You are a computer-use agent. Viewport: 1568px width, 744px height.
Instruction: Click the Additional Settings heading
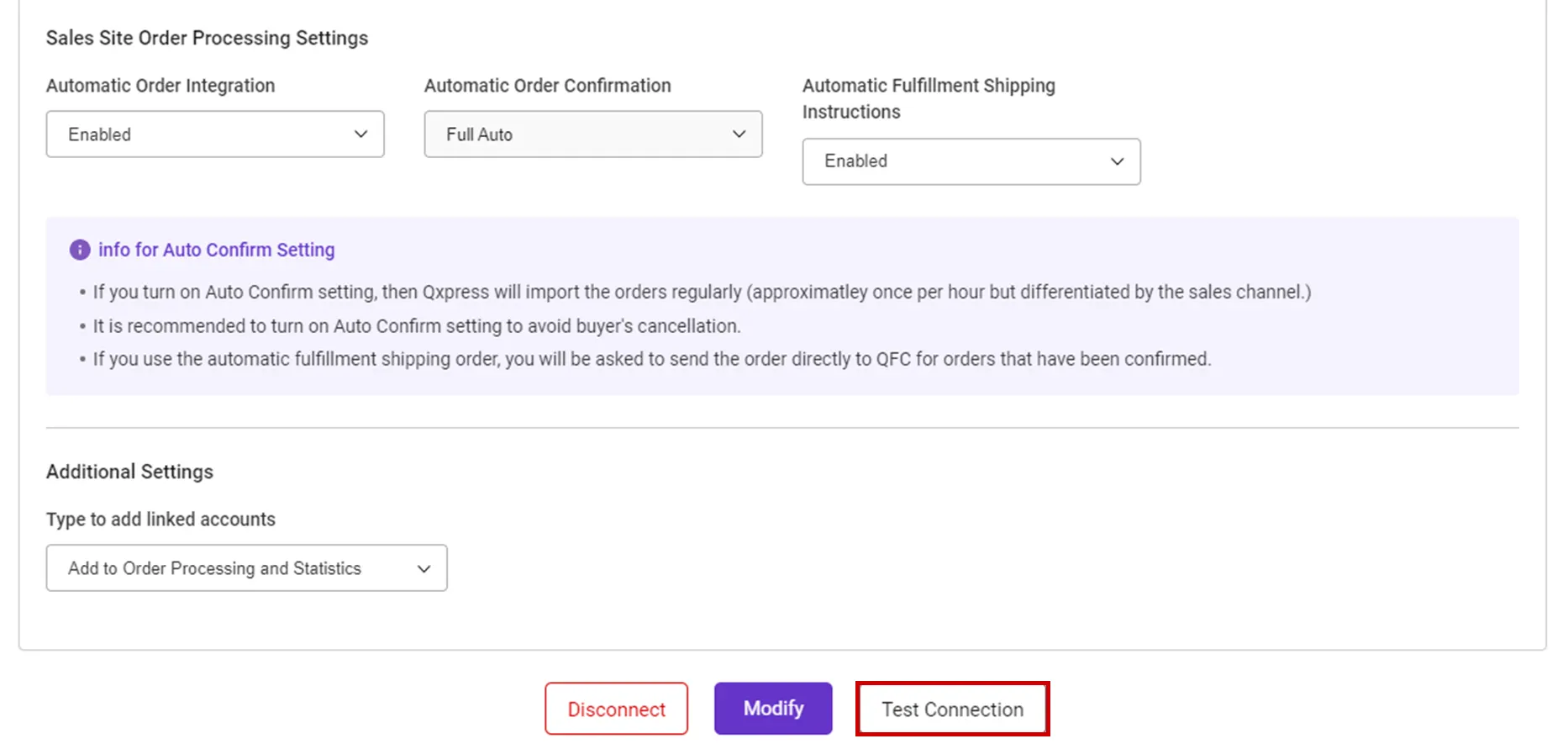[x=129, y=472]
